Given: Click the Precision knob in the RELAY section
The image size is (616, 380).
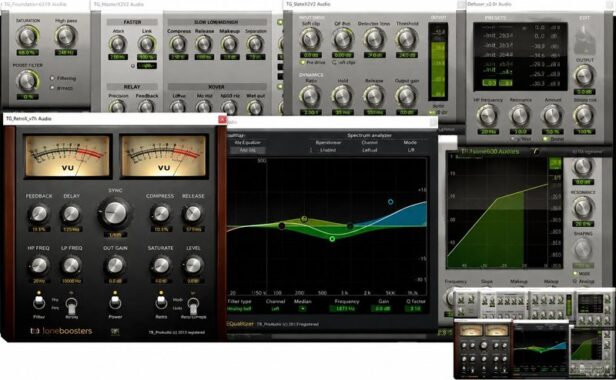Looking at the screenshot, I should coord(118,106).
